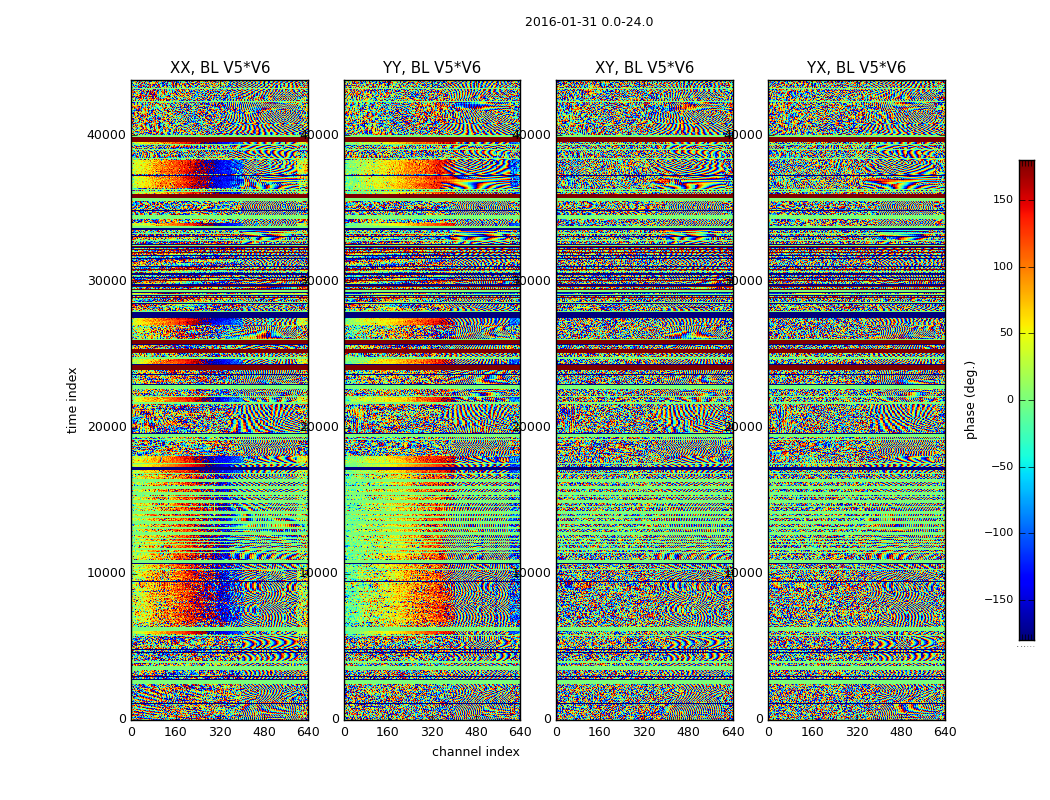The image size is (1050, 800).
Task: Click the XY phase waterfall plot
Action: point(644,400)
